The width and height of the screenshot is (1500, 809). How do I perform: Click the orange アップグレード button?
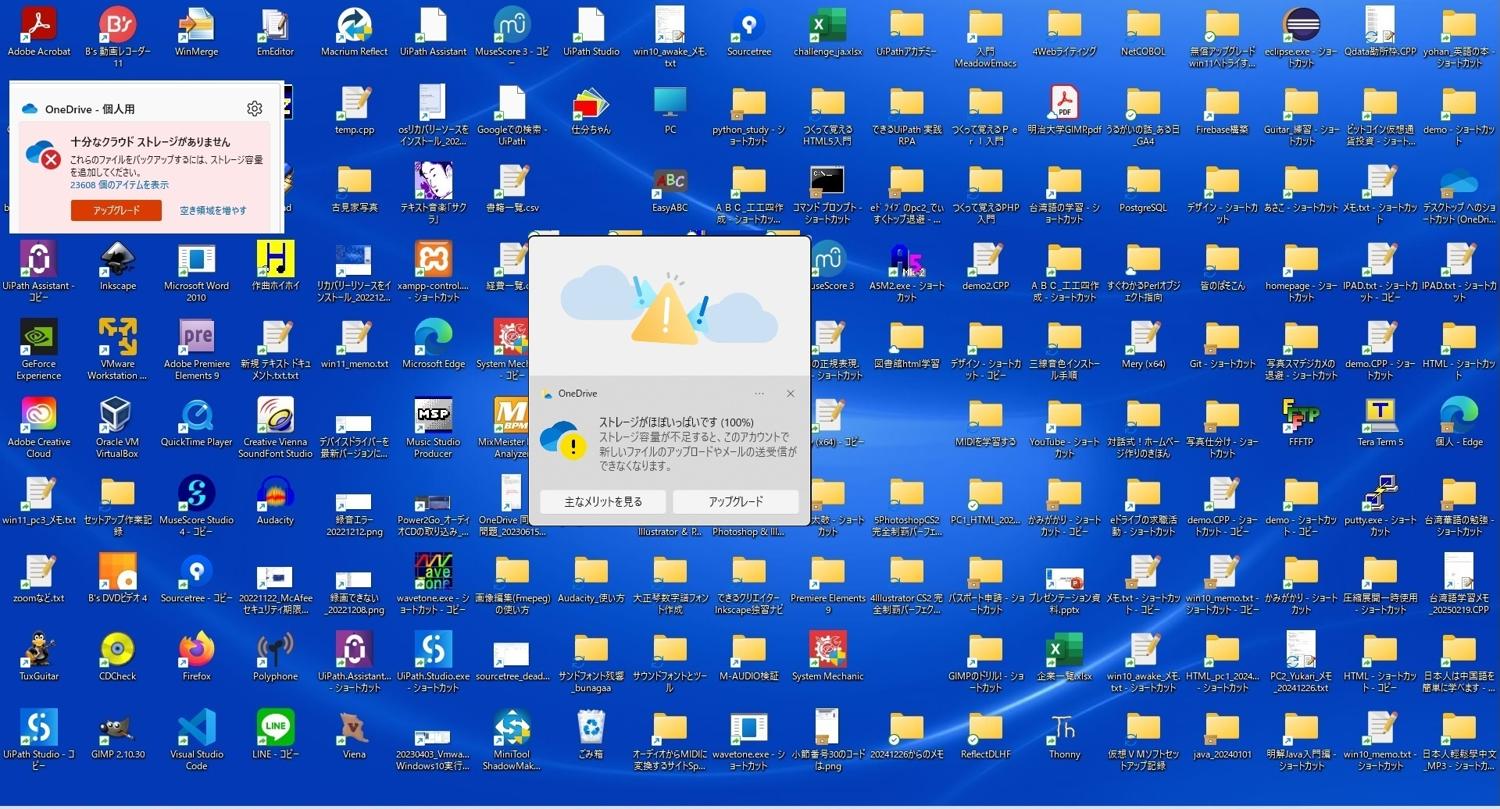(x=116, y=210)
